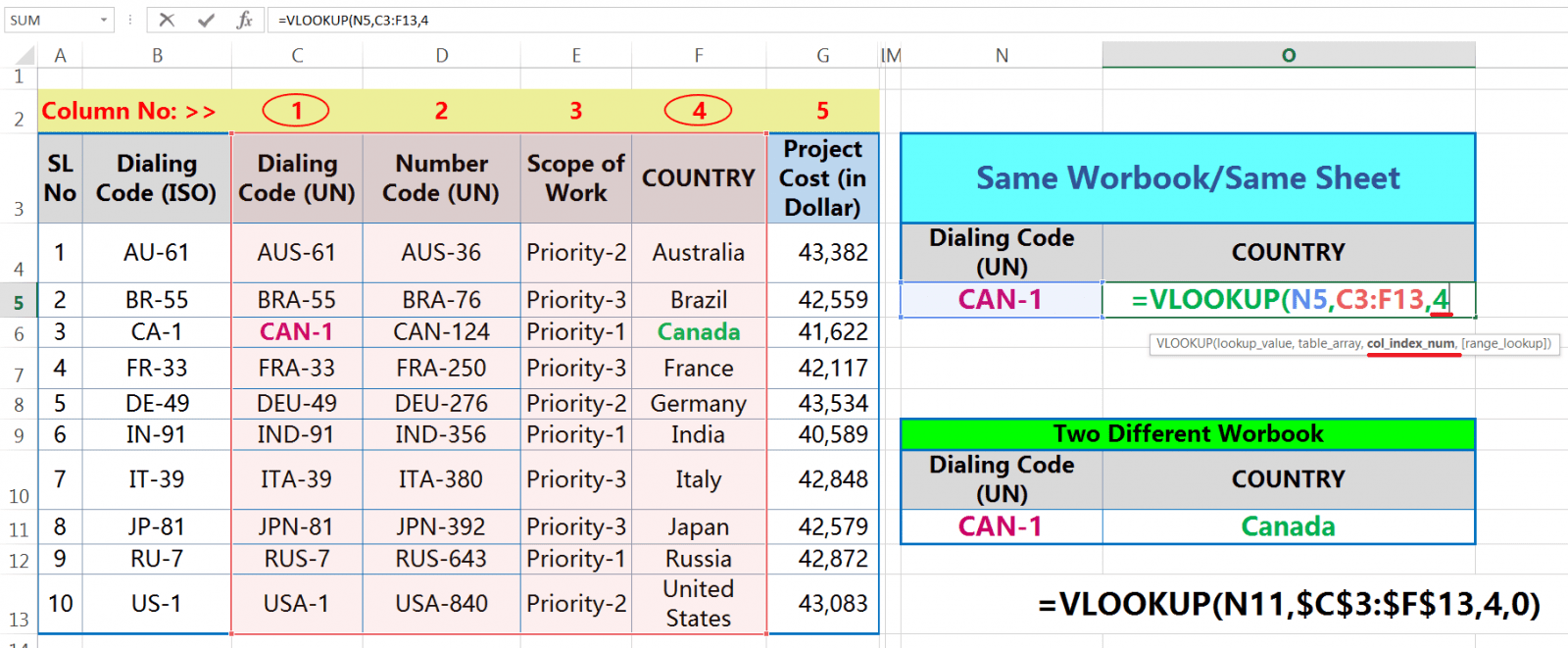1568x648 pixels.
Task: Select column number 3 label cell
Action: (576, 112)
